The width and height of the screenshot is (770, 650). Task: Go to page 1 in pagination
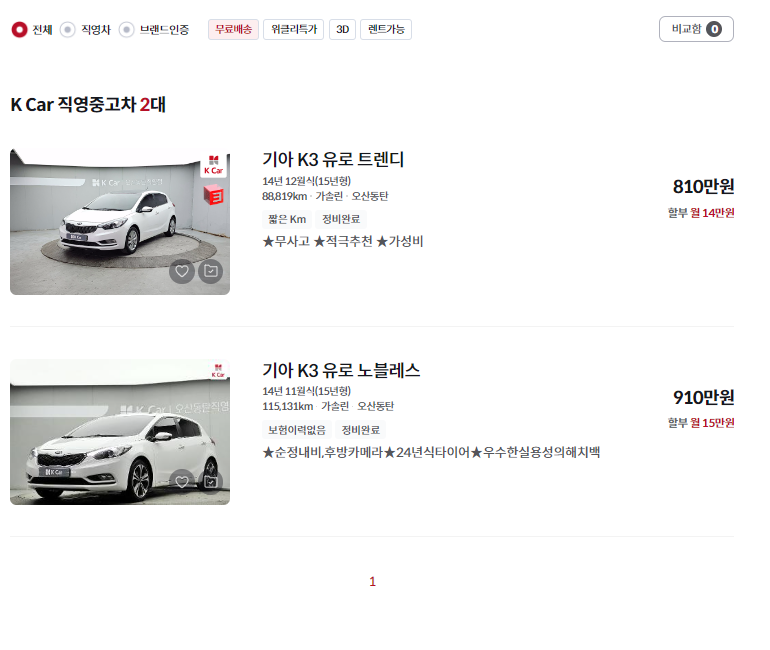tap(372, 582)
